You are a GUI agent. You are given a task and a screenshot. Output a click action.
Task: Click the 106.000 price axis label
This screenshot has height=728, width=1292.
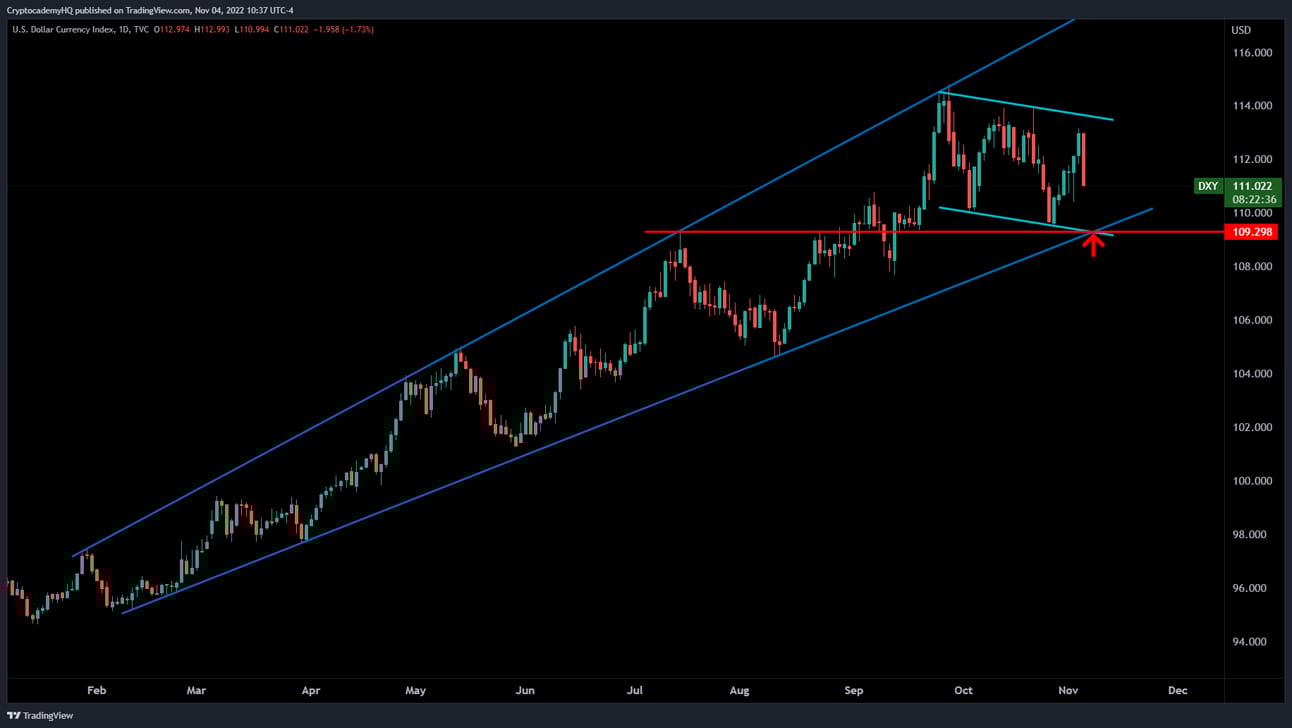pyautogui.click(x=1251, y=320)
